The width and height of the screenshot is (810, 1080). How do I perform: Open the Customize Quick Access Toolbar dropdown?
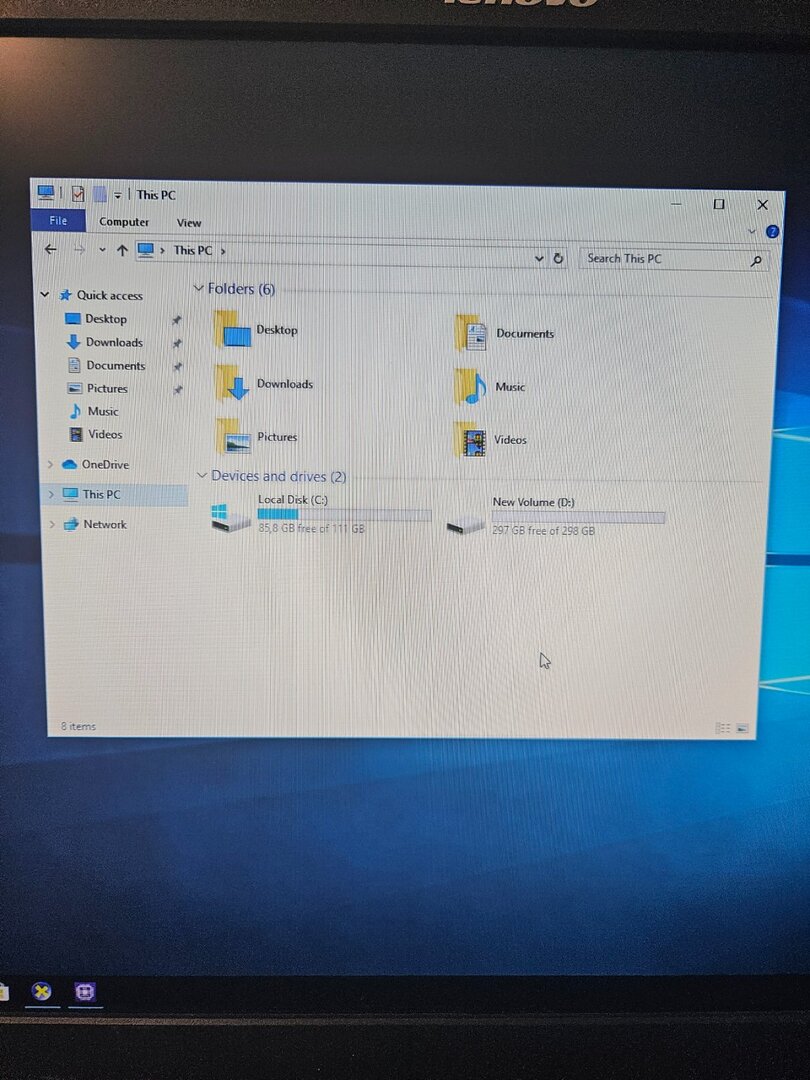[x=118, y=196]
